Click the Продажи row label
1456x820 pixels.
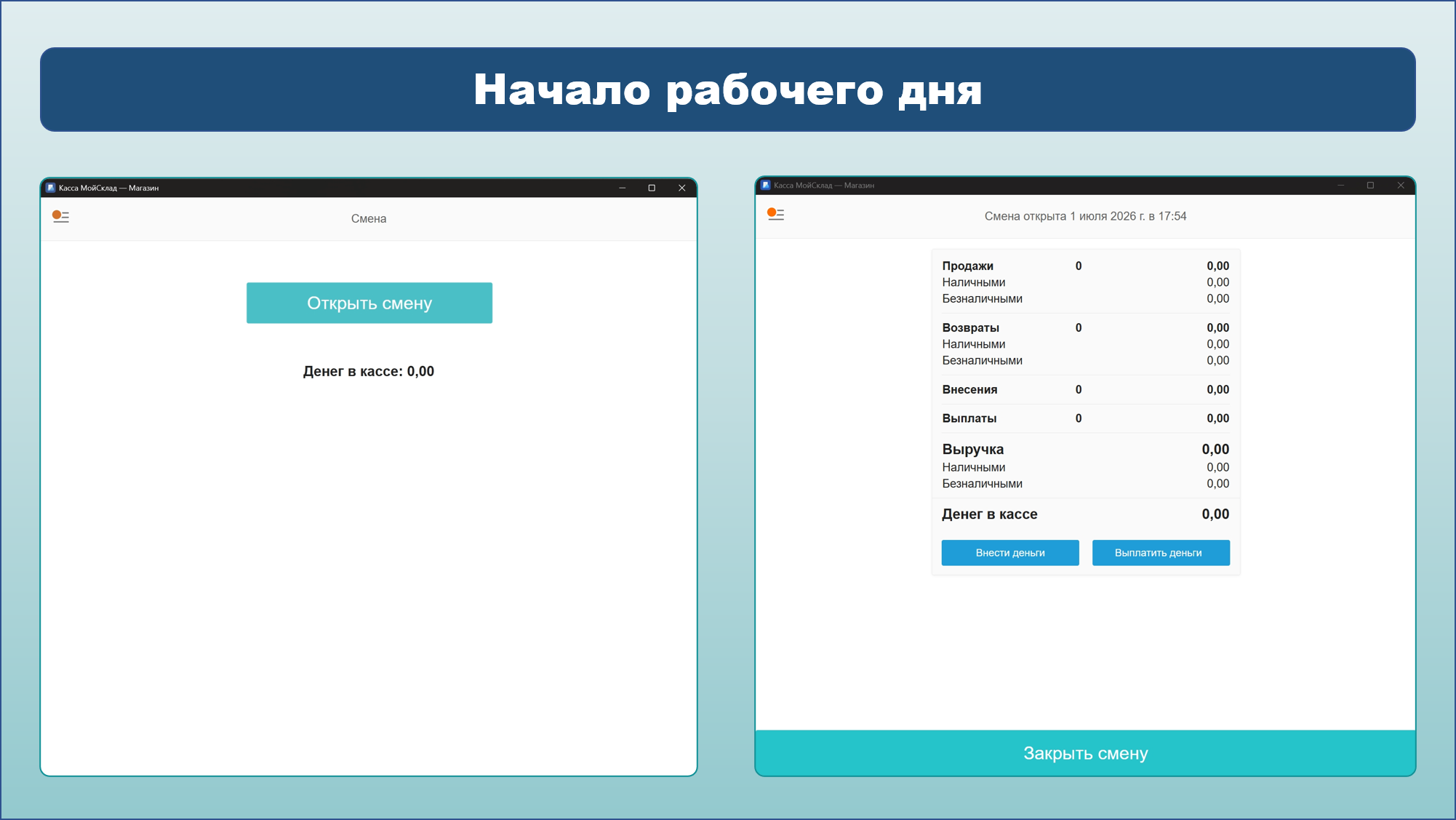point(967,266)
